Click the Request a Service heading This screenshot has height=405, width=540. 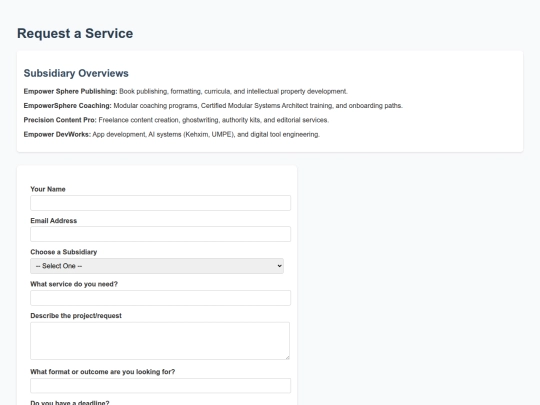click(75, 33)
